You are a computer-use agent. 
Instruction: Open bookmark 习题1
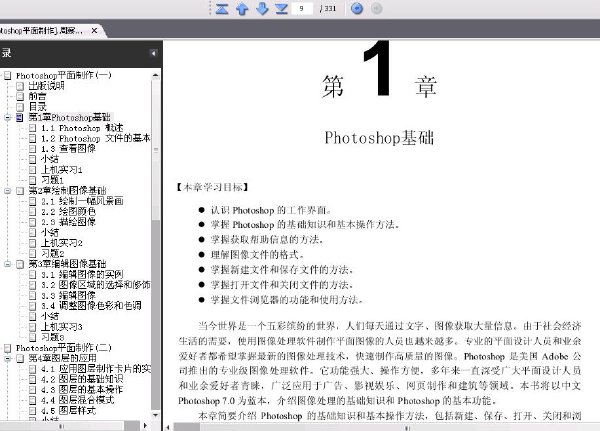coord(52,180)
